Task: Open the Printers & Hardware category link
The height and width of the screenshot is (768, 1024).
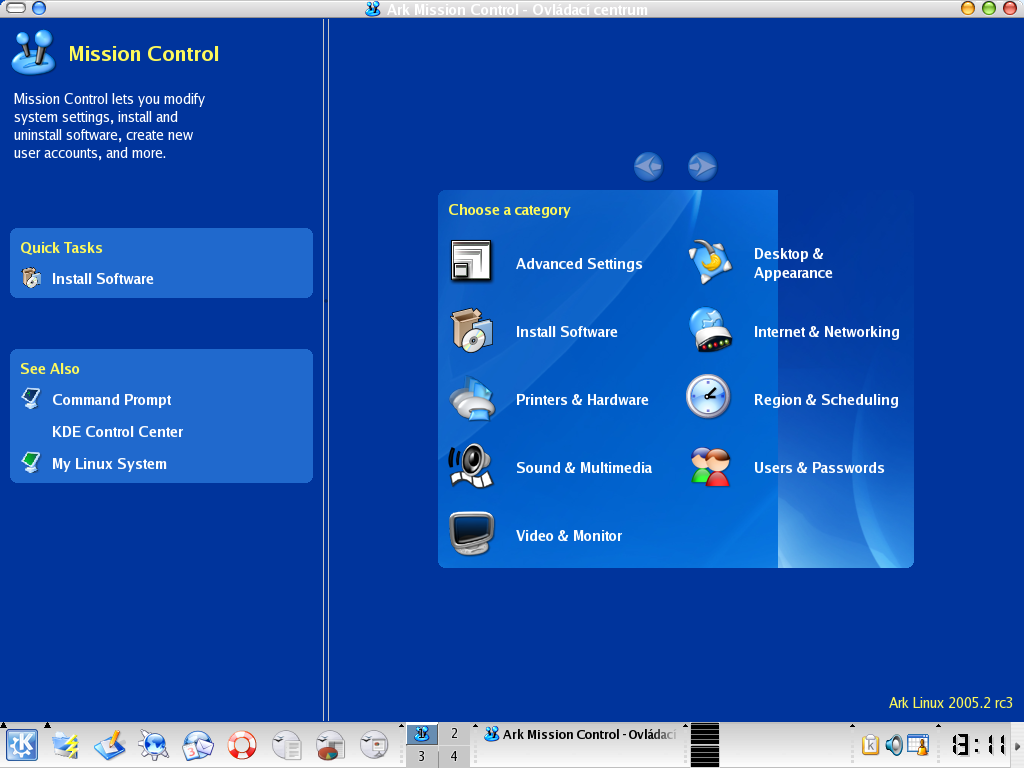Action: (582, 400)
